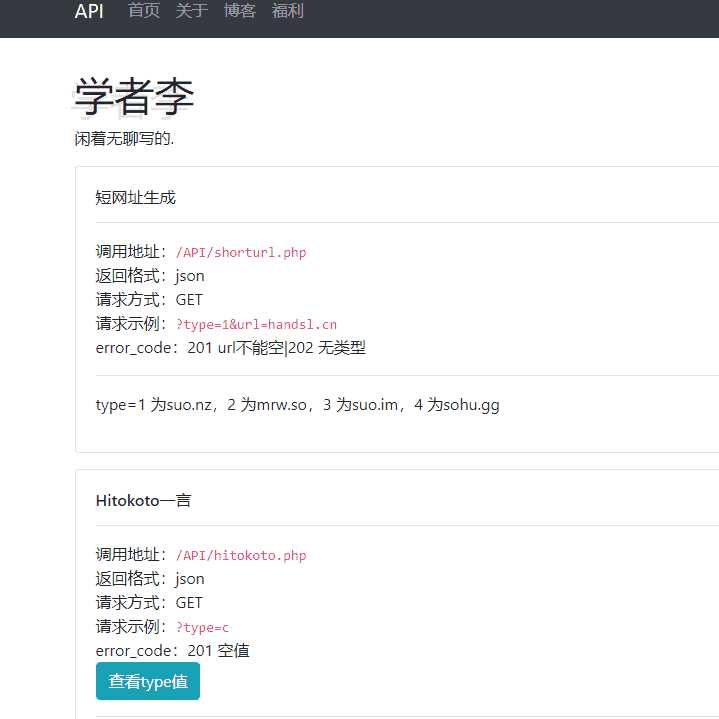The height and width of the screenshot is (719, 719).
Task: Click 请求方式 GET in Hitokoto card
Action: point(149,603)
